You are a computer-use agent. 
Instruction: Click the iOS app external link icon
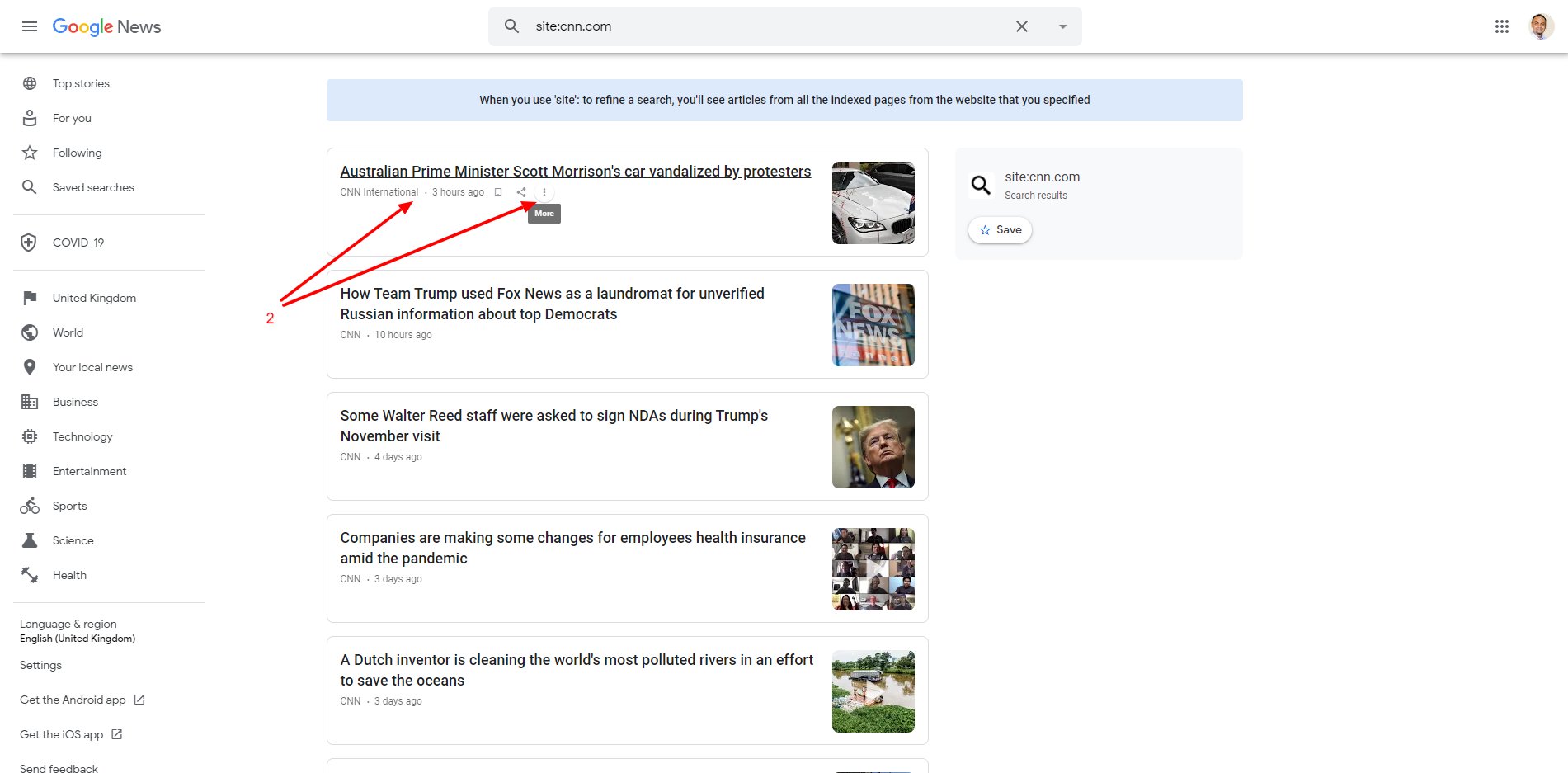coord(116,734)
